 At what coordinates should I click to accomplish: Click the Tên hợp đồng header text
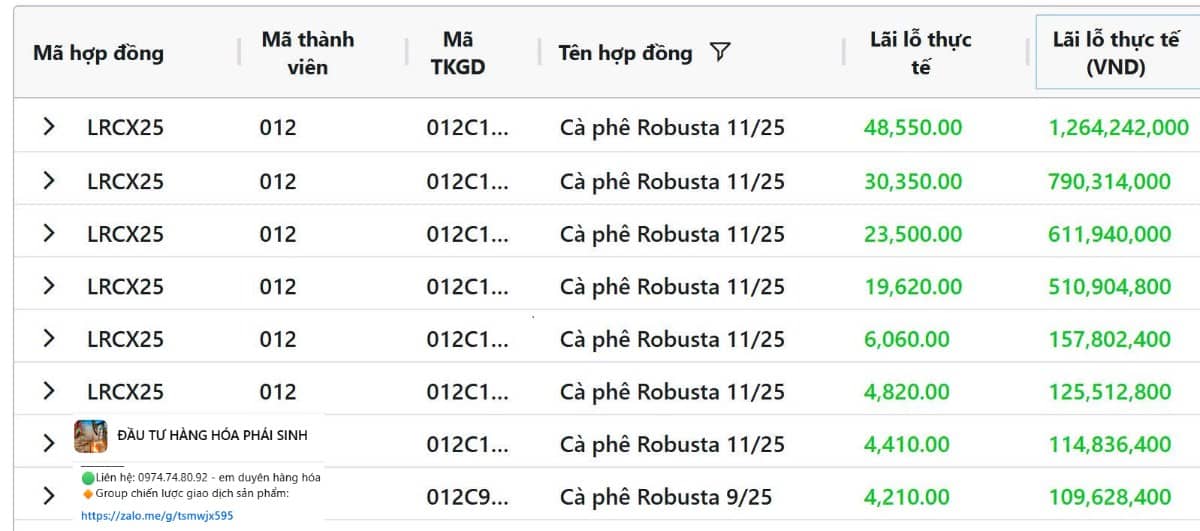[x=625, y=53]
